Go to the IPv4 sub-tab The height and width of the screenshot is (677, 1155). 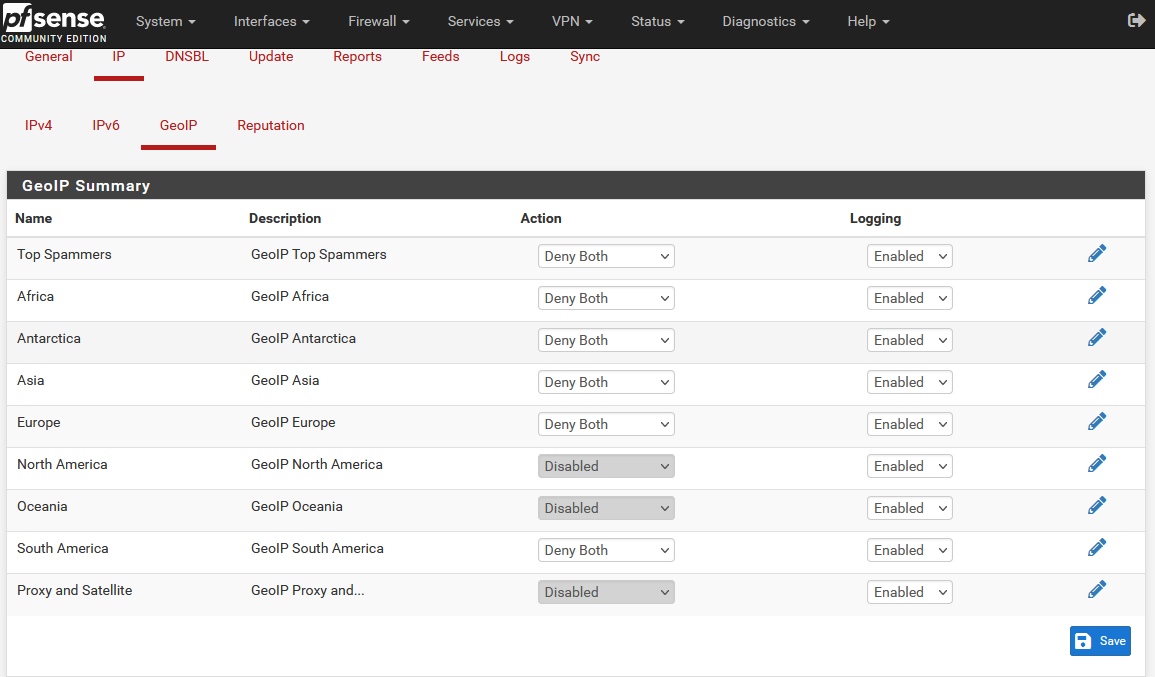tap(39, 126)
